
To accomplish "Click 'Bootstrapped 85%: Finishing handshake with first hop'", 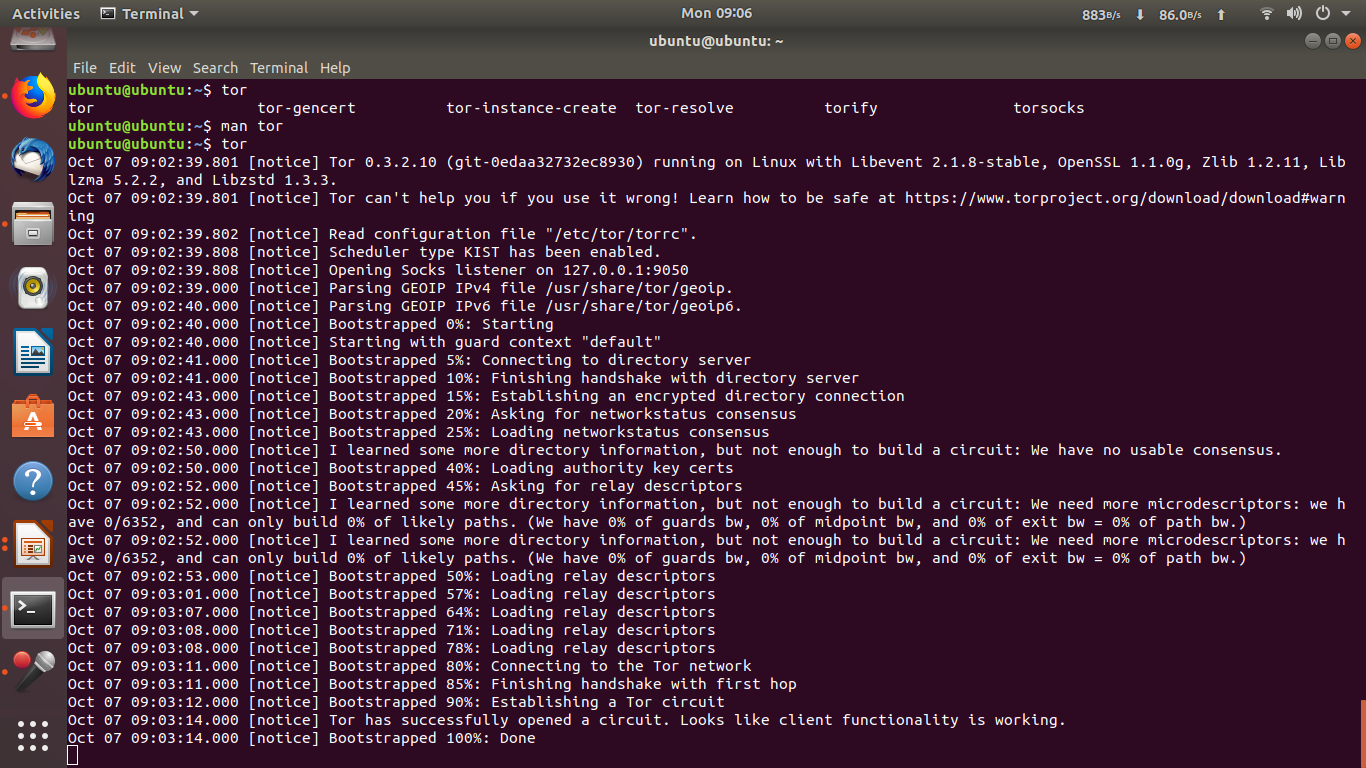I will (563, 684).
